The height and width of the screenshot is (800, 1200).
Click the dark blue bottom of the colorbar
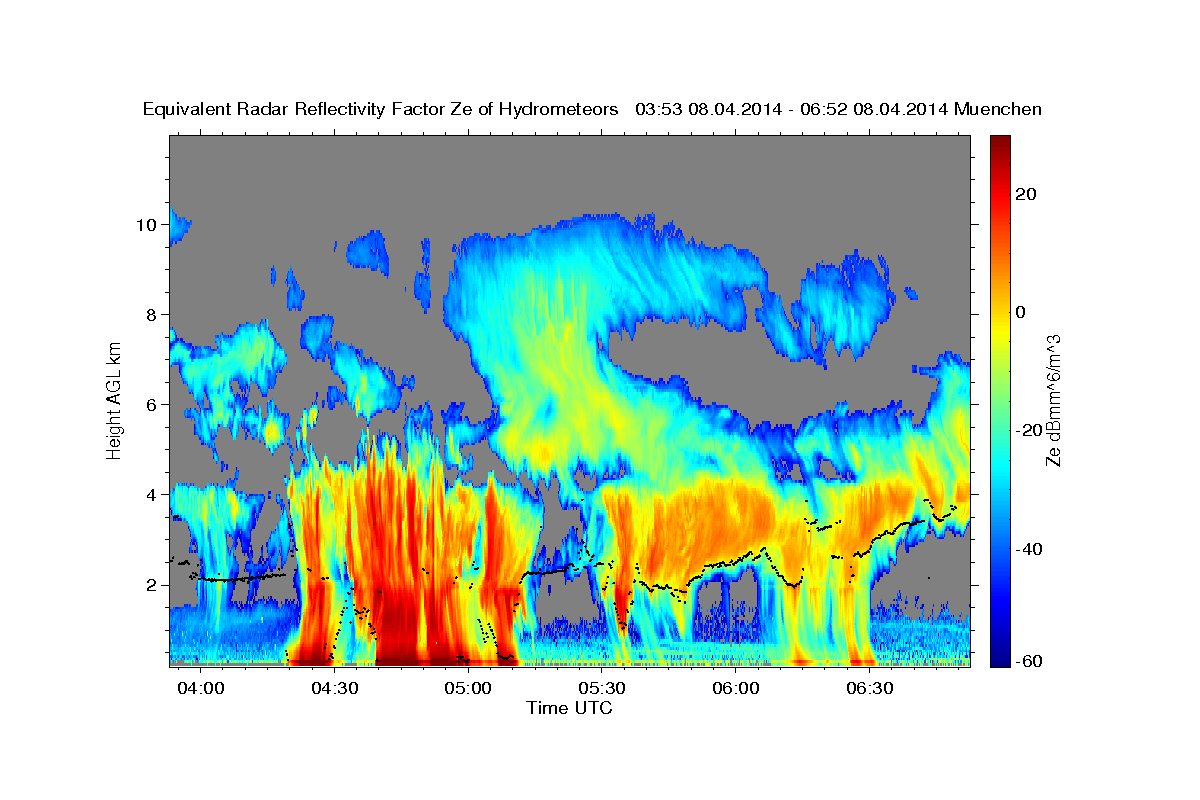pos(1000,660)
